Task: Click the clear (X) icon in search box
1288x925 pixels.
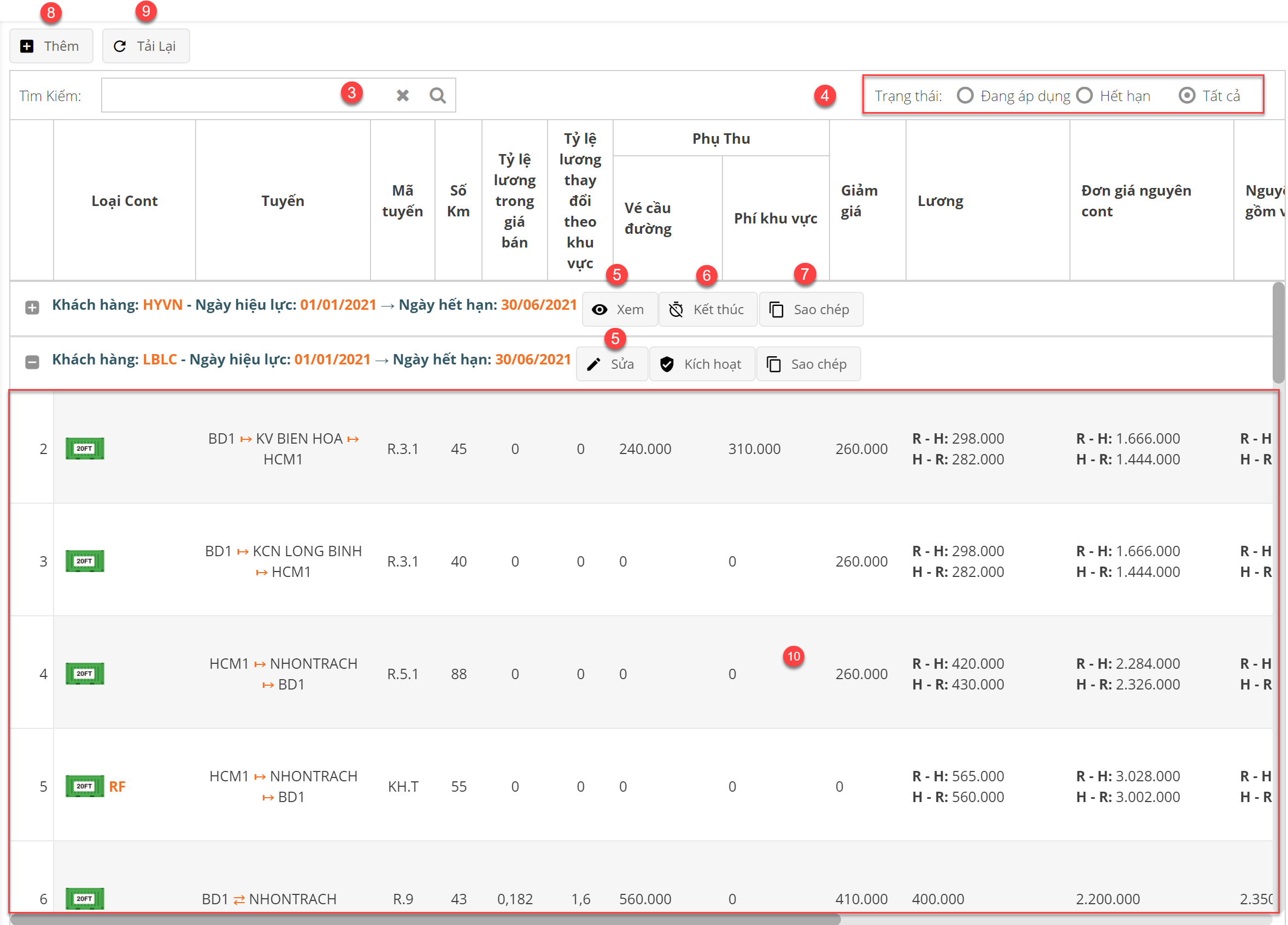Action: pos(403,96)
